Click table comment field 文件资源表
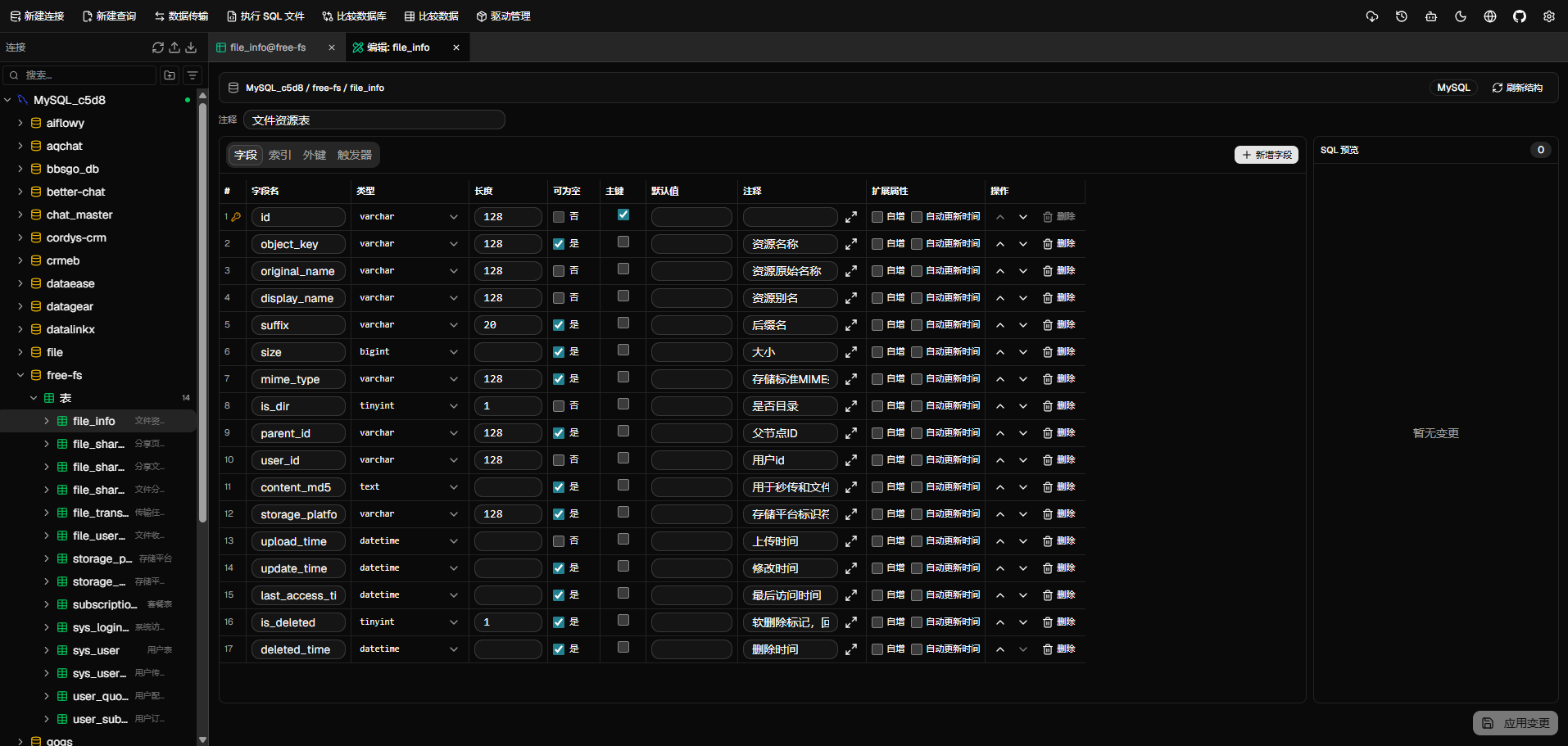 click(x=374, y=120)
